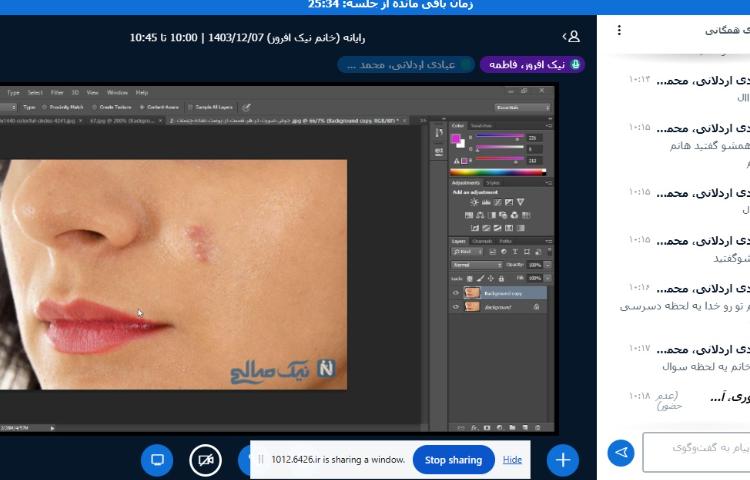This screenshot has height=480, width=750.
Task: Open the Layers panel flyout menu
Action: (548, 241)
